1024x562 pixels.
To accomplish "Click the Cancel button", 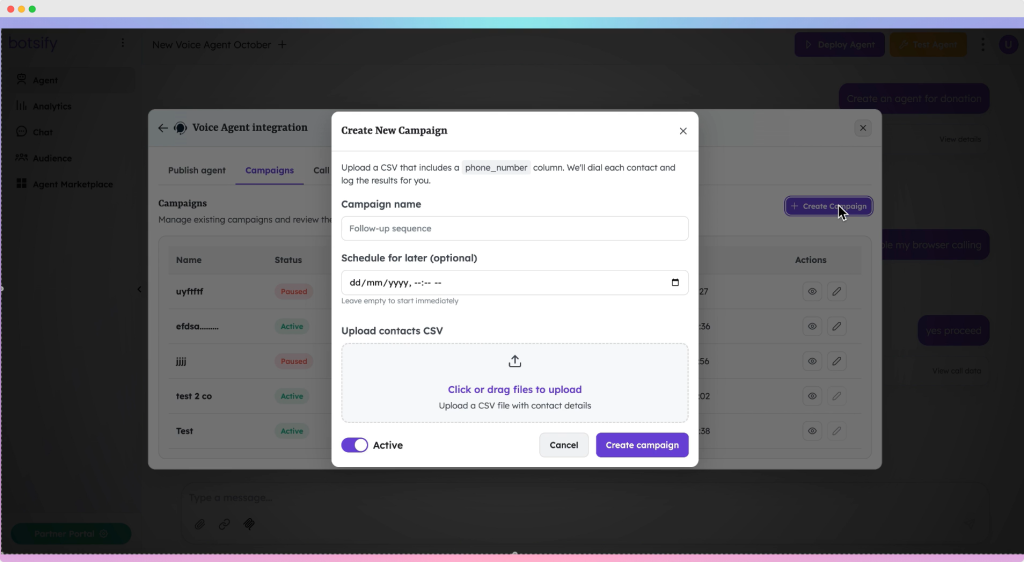I will pyautogui.click(x=563, y=445).
